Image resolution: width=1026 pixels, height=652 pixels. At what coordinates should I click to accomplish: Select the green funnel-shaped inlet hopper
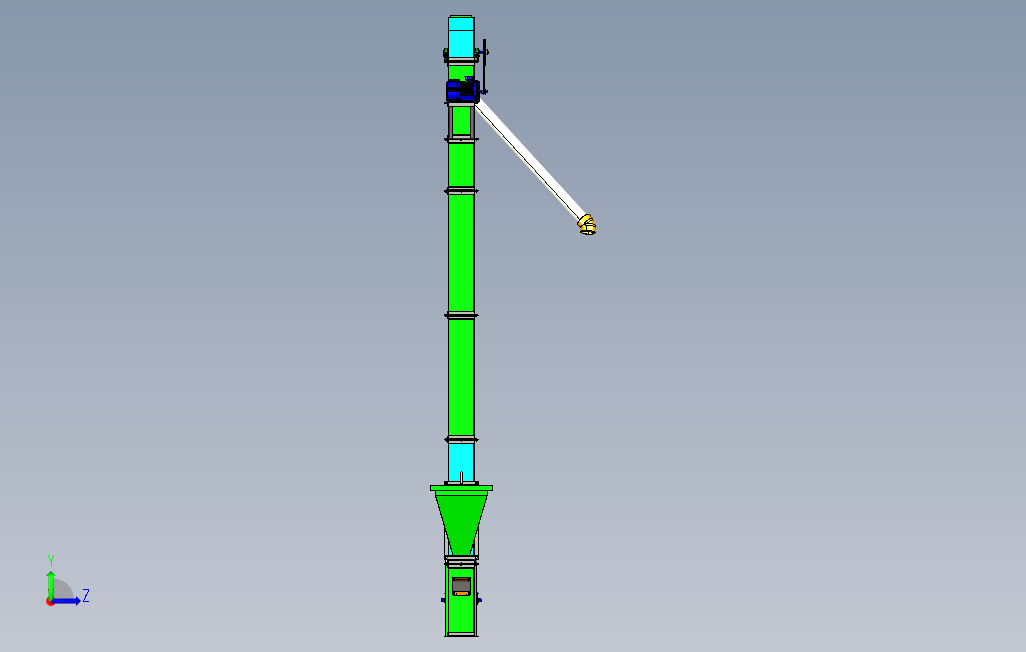point(461,522)
